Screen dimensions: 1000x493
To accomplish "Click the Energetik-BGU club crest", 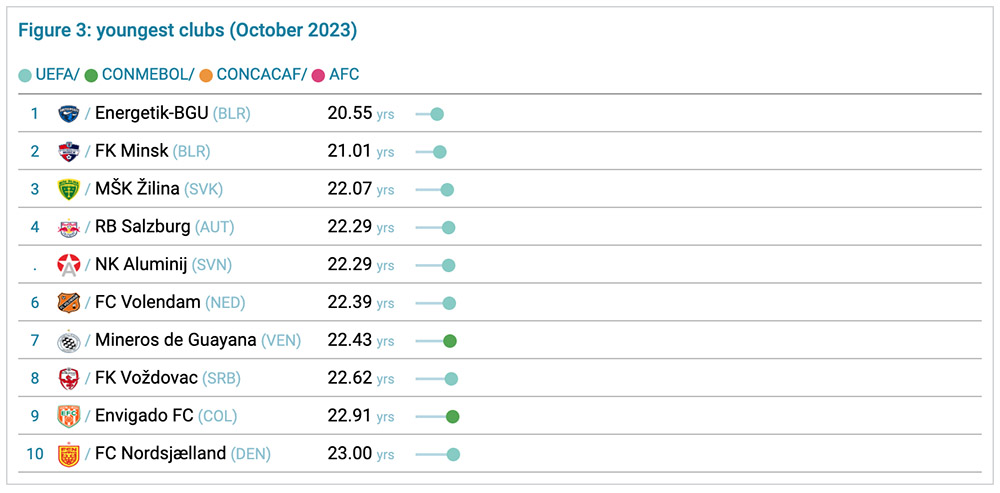I will point(68,114).
